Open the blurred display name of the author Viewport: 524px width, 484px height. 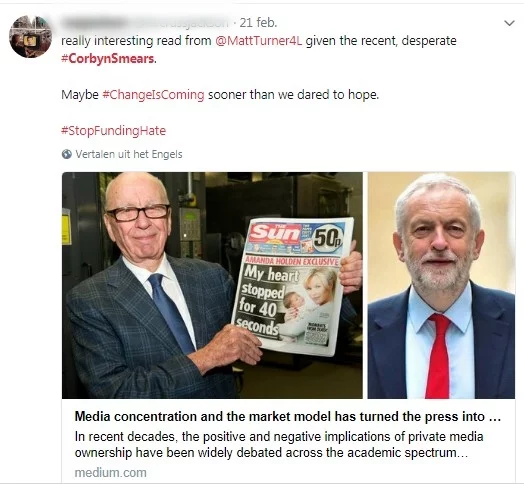pos(95,23)
